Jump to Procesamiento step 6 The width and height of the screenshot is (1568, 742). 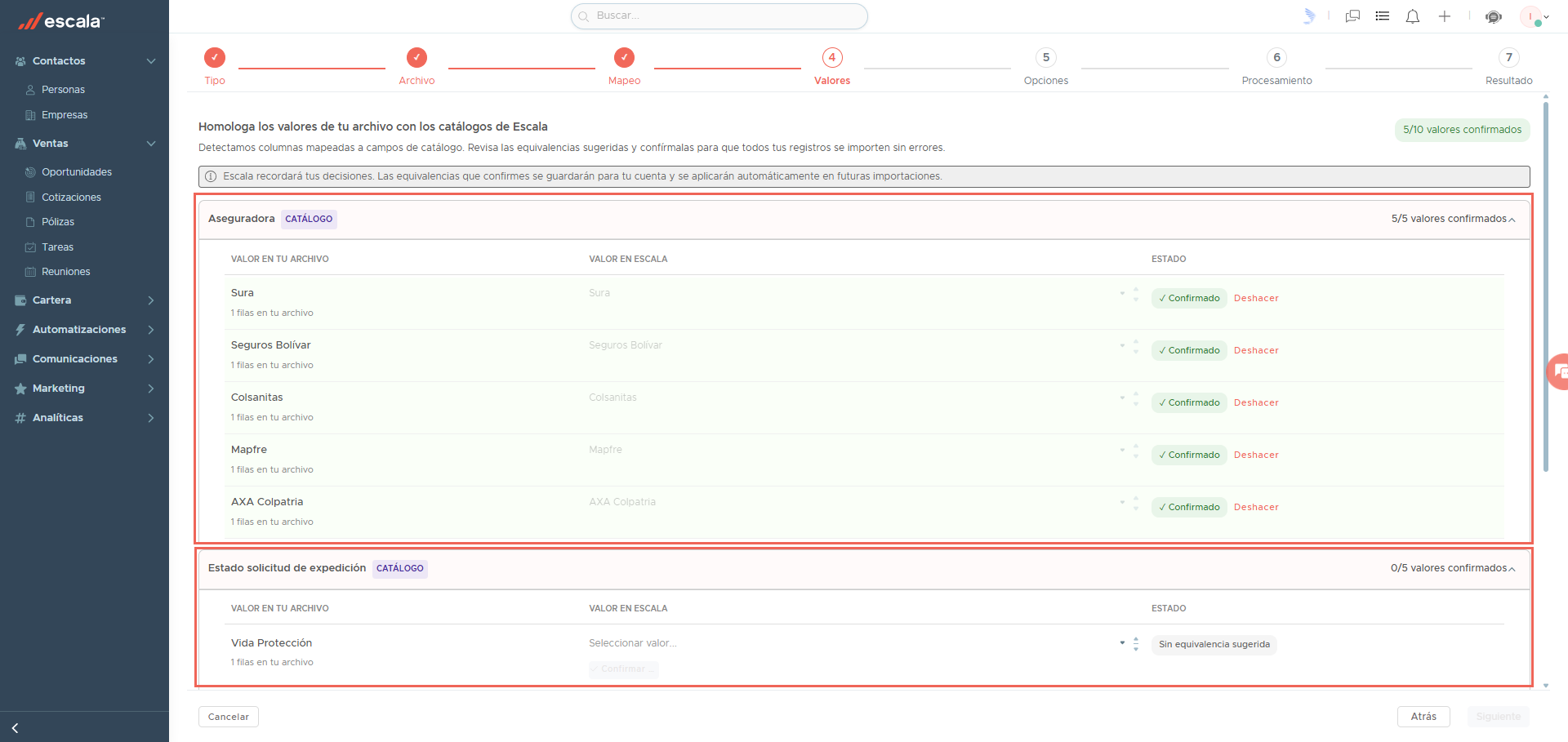(1277, 65)
